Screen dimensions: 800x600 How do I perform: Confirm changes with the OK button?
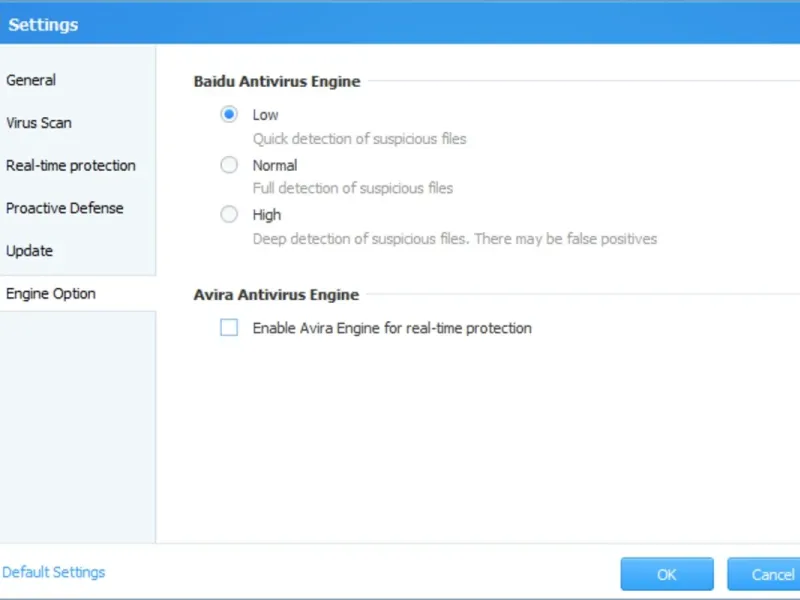coord(666,574)
